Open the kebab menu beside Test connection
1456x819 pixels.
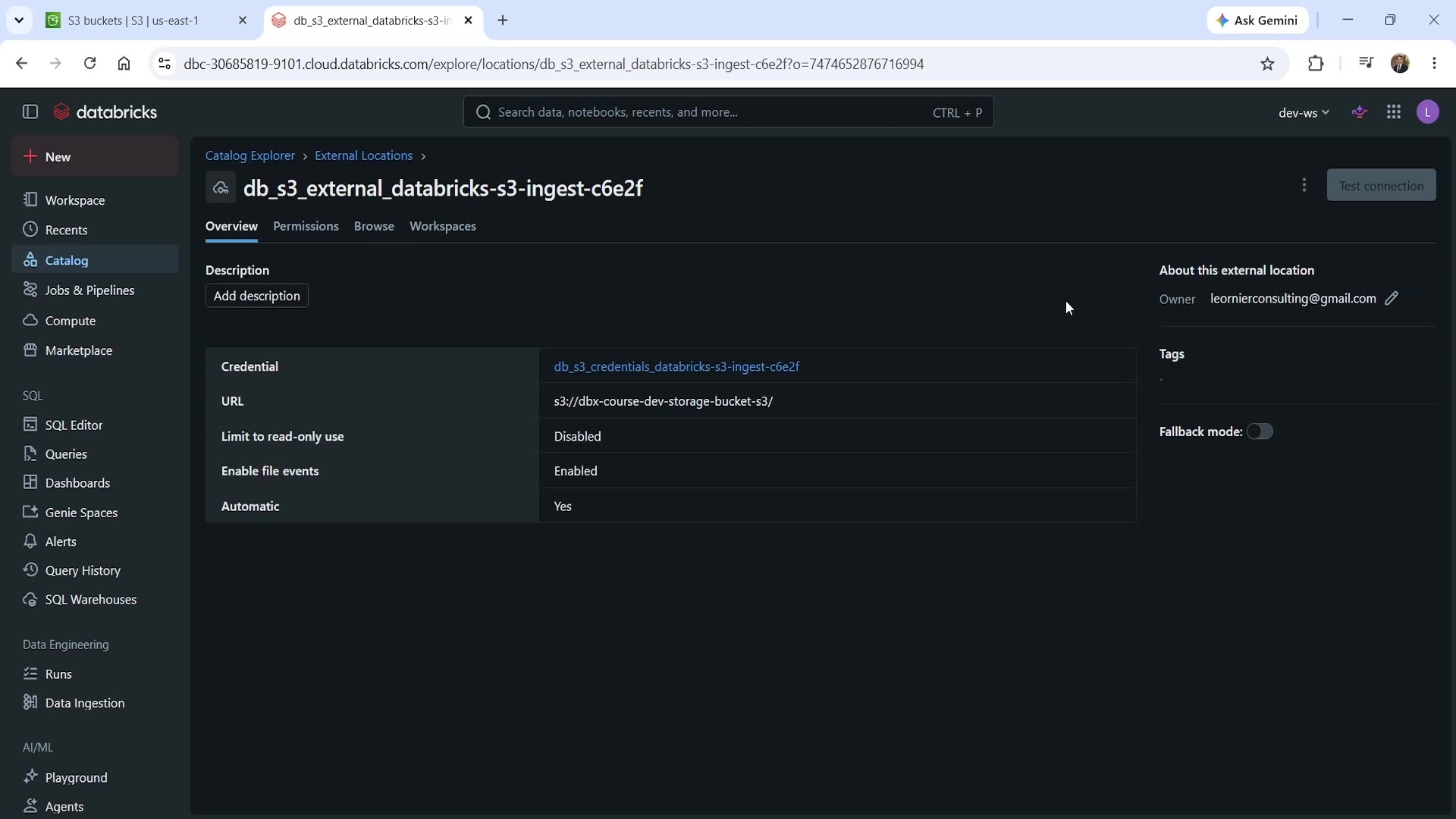coord(1304,185)
